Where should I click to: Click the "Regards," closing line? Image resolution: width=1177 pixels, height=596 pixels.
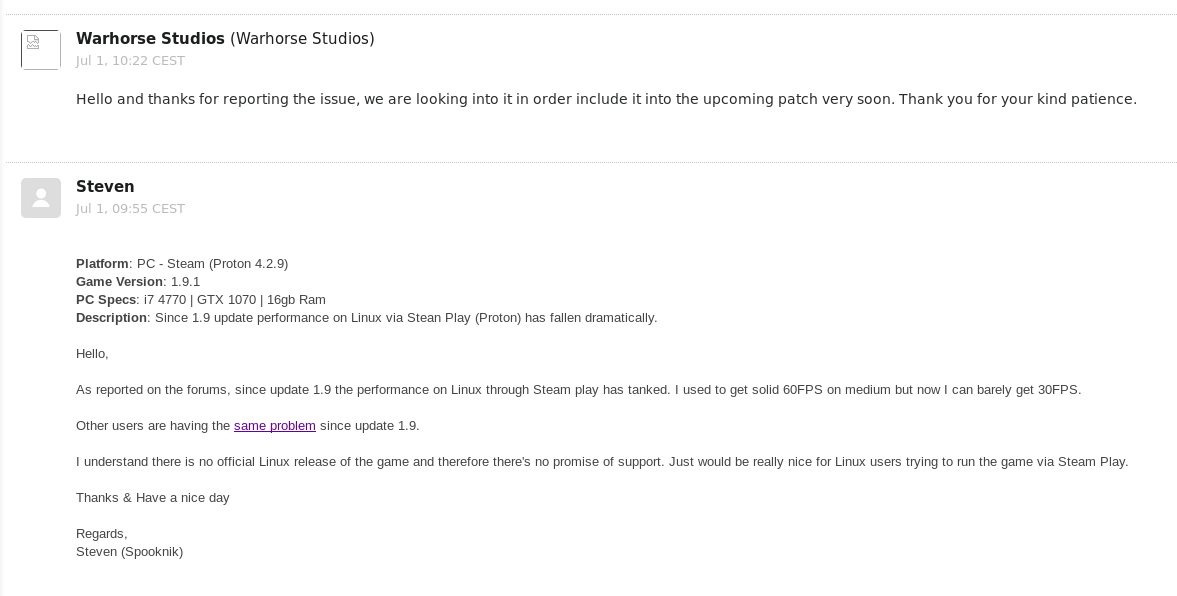(x=101, y=534)
